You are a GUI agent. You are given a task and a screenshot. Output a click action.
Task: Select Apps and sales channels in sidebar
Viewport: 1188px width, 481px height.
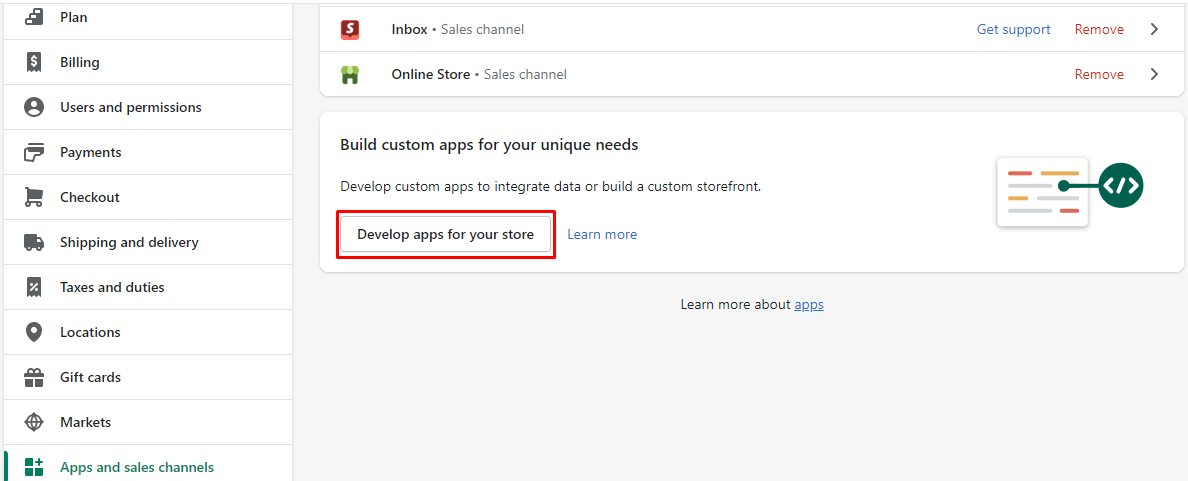pyautogui.click(x=136, y=467)
